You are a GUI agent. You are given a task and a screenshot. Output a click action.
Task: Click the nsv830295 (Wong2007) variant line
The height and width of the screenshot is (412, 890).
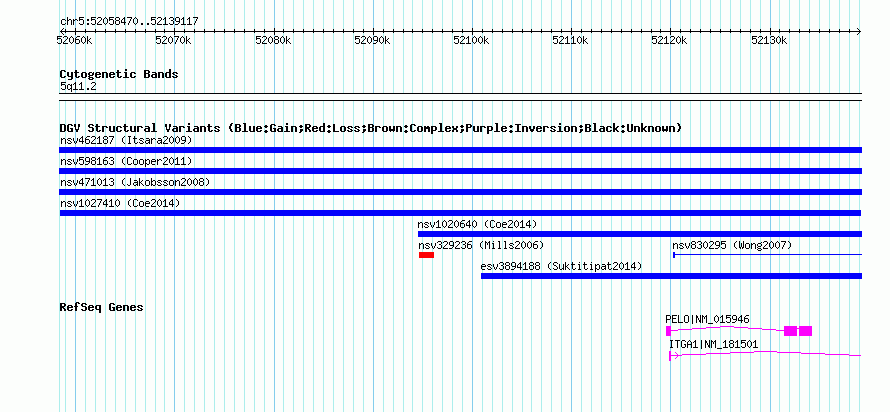pos(767,255)
